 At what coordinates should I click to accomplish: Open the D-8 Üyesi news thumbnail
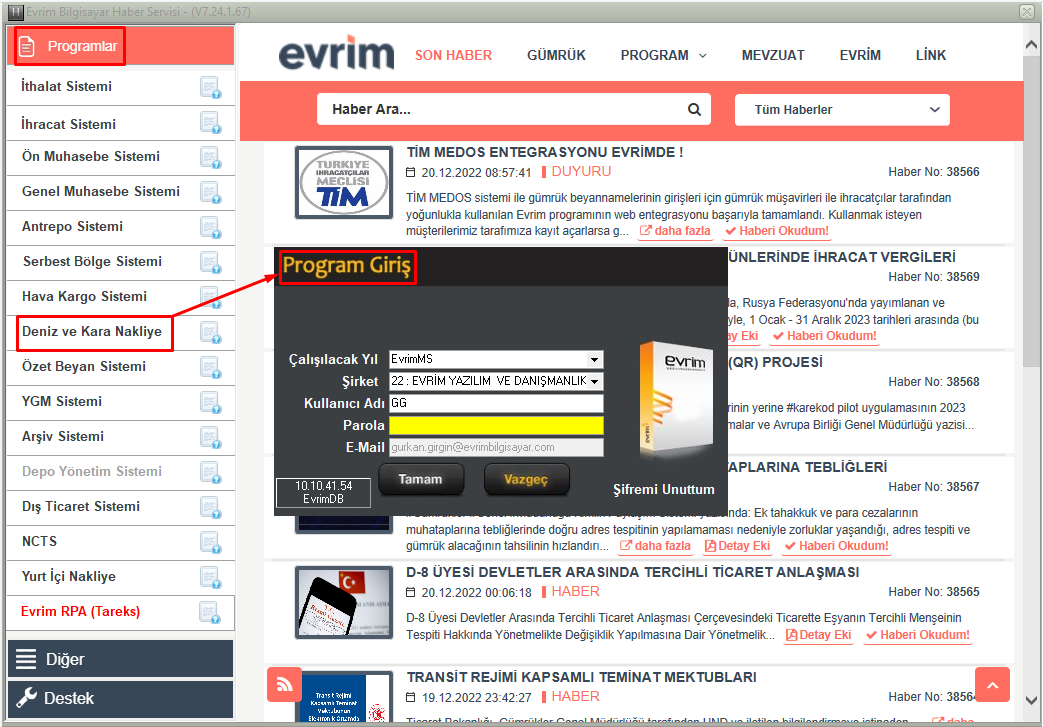[344, 602]
